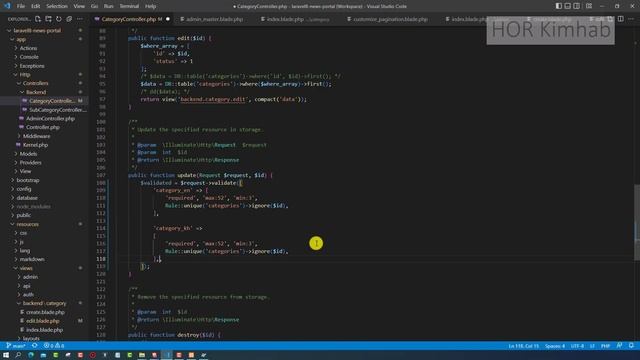Screen dimensions: 640x360
Task: Click the feedback icon in status bar
Action: point(619,346)
